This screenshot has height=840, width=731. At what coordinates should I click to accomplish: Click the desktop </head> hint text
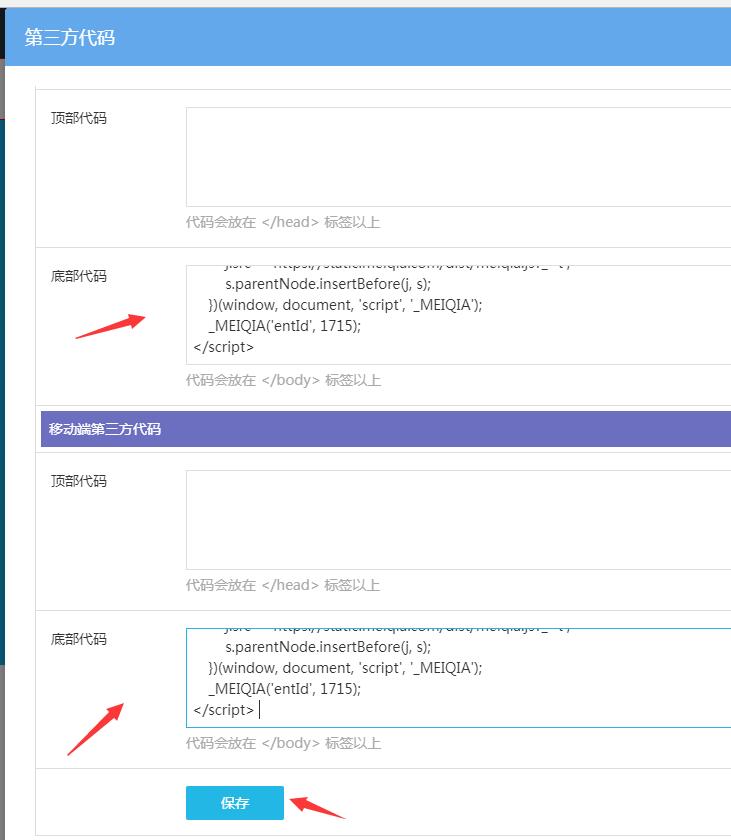tap(283, 222)
